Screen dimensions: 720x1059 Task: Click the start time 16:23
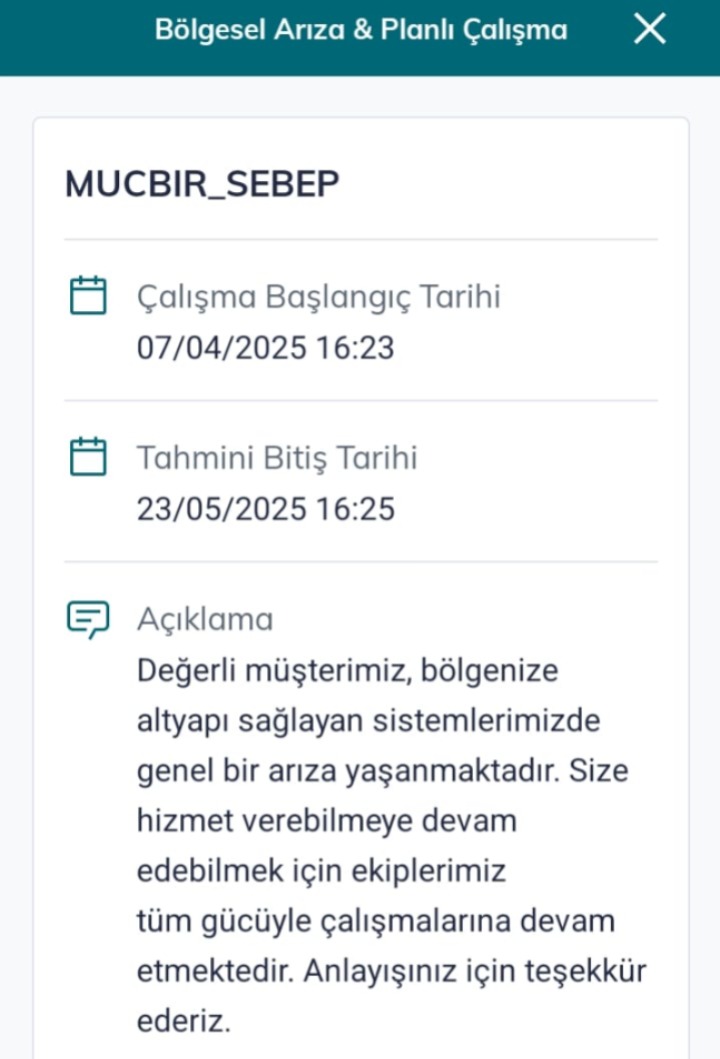tap(354, 348)
